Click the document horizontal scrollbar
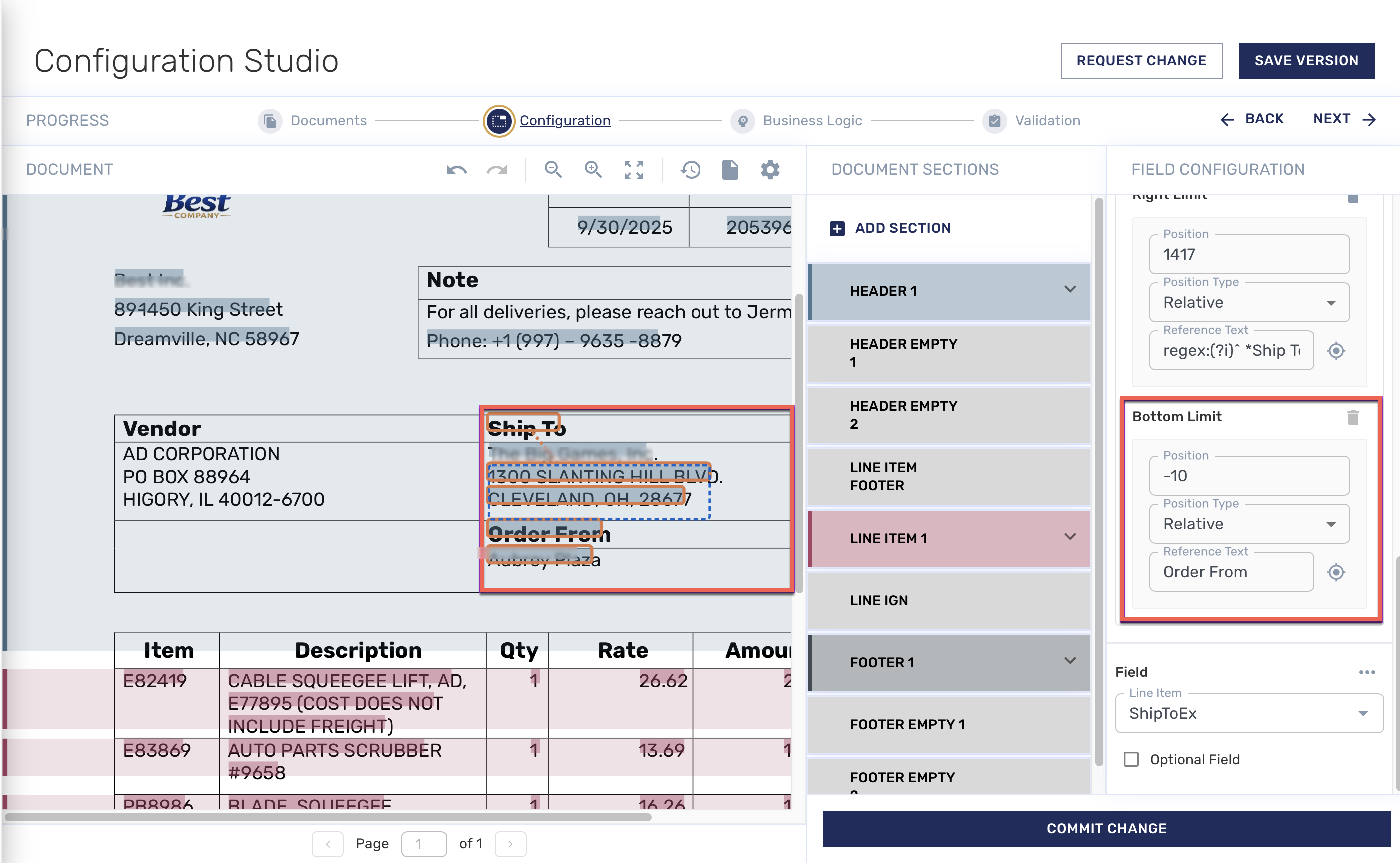1400x863 pixels. (x=328, y=817)
